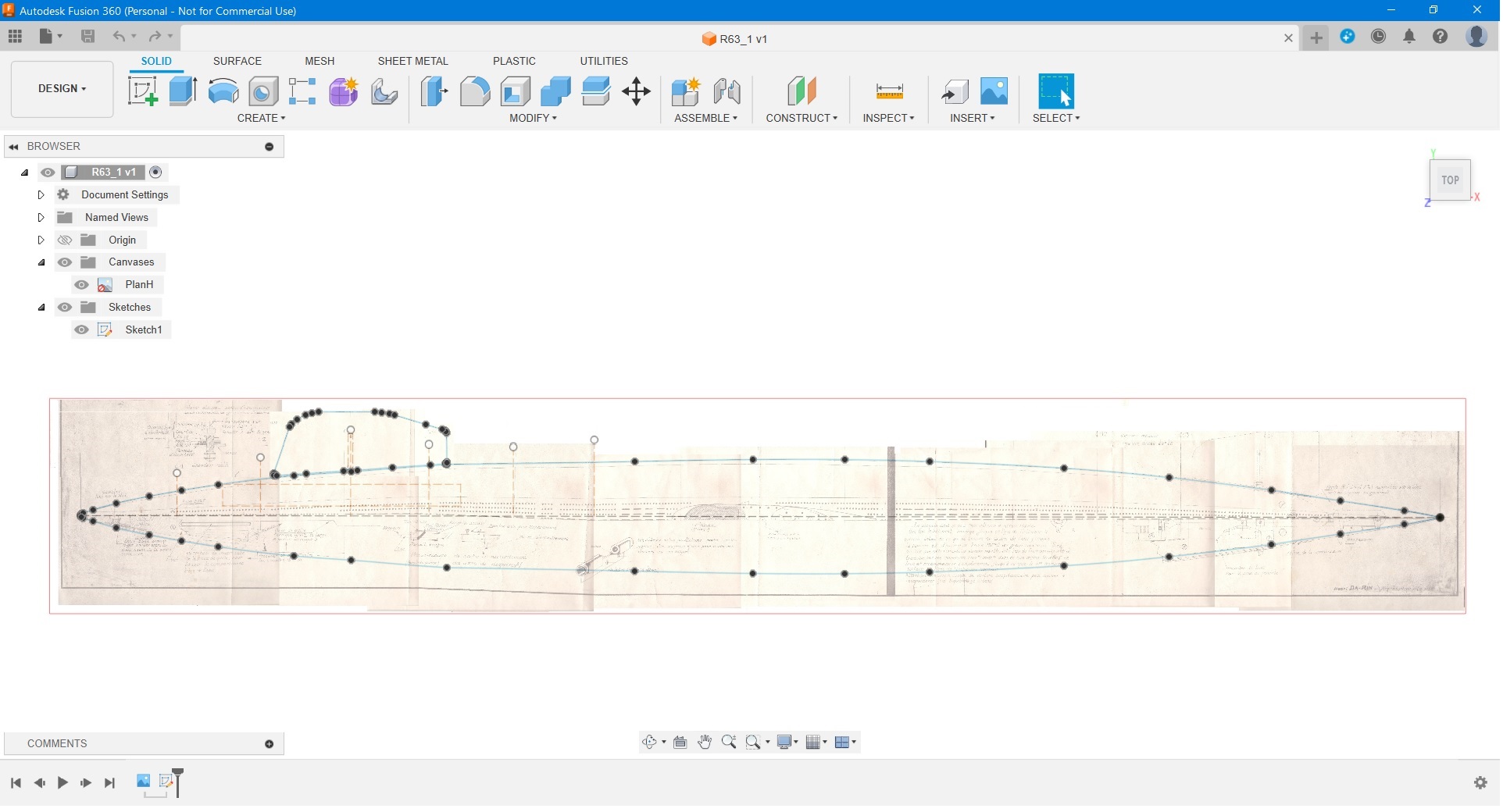Viewport: 1503px width, 812px height.
Task: Select the Shell tool
Action: [x=516, y=91]
